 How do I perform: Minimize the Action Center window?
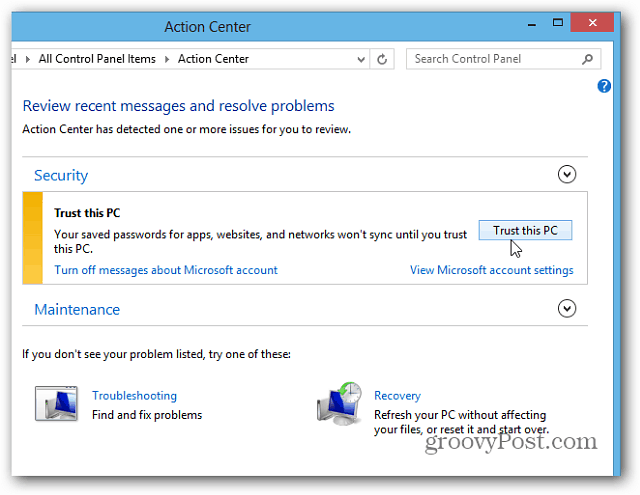(531, 24)
